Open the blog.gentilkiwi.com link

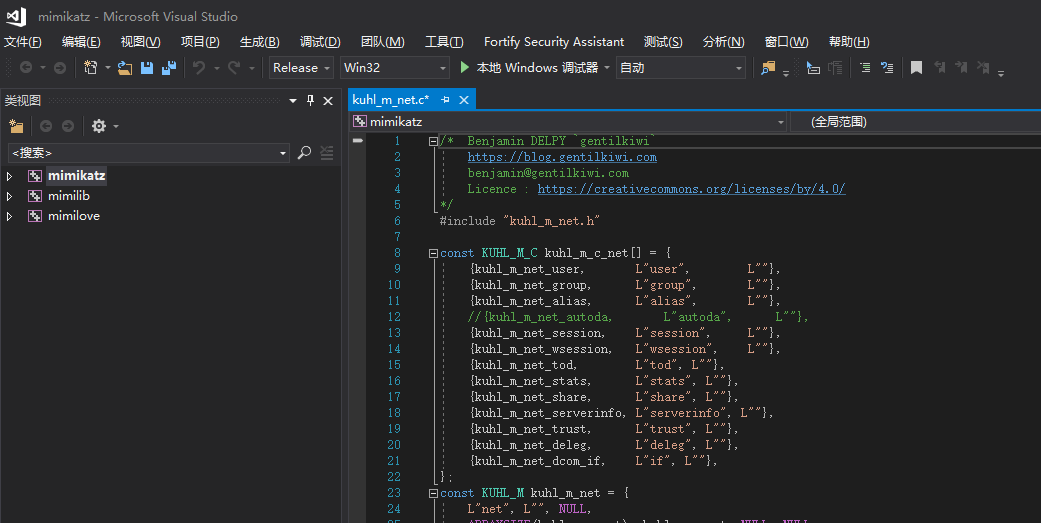[562, 157]
